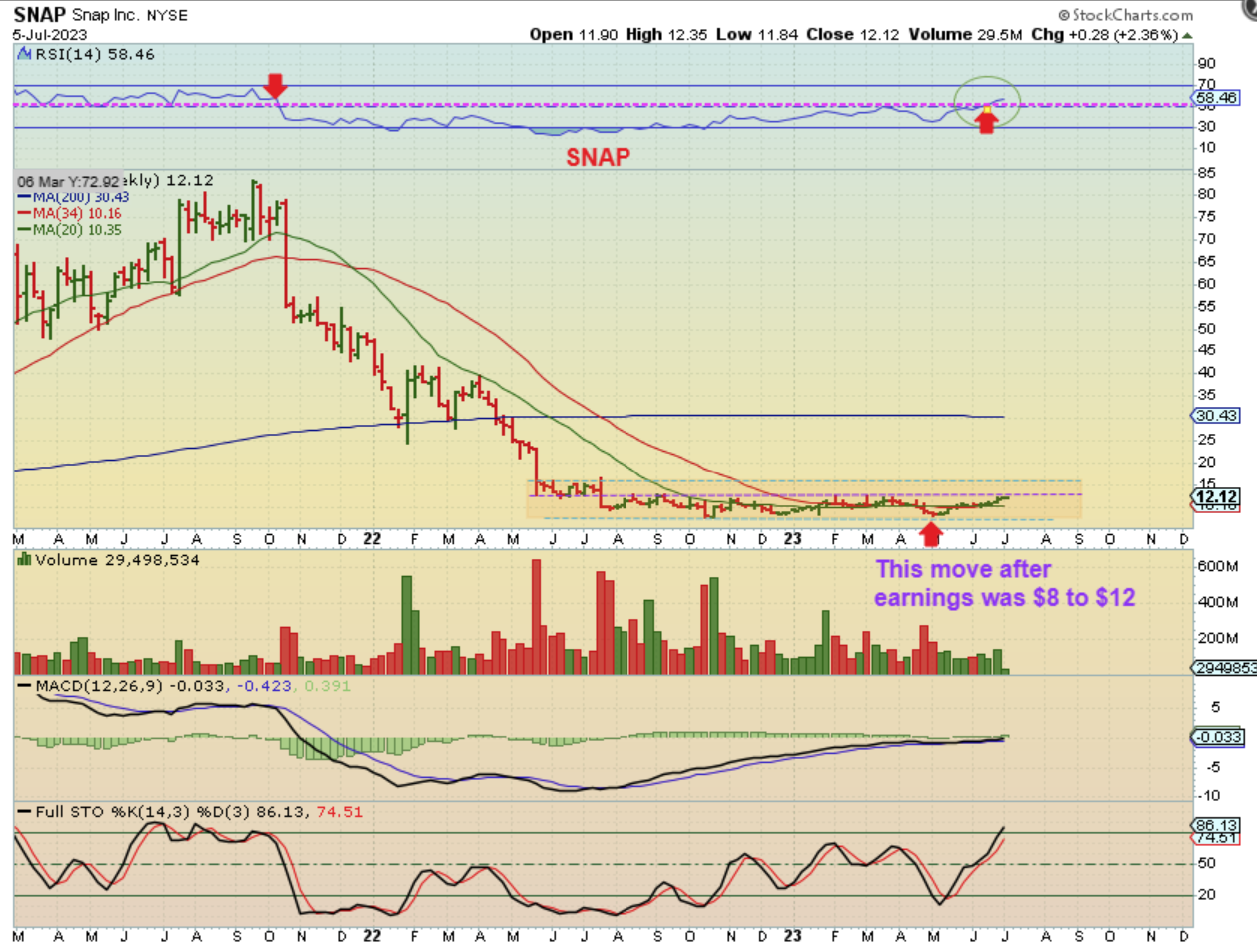This screenshot has height=948, width=1257.
Task: Click the 30.43 moving average price tag
Action: [1217, 416]
